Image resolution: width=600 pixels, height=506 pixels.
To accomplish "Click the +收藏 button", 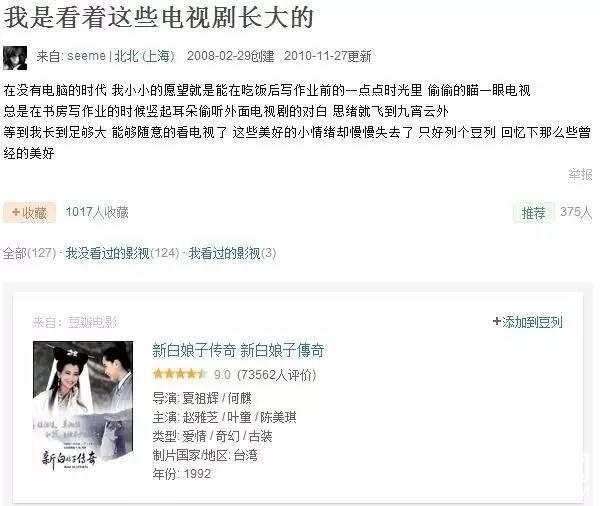I will click(x=29, y=212).
